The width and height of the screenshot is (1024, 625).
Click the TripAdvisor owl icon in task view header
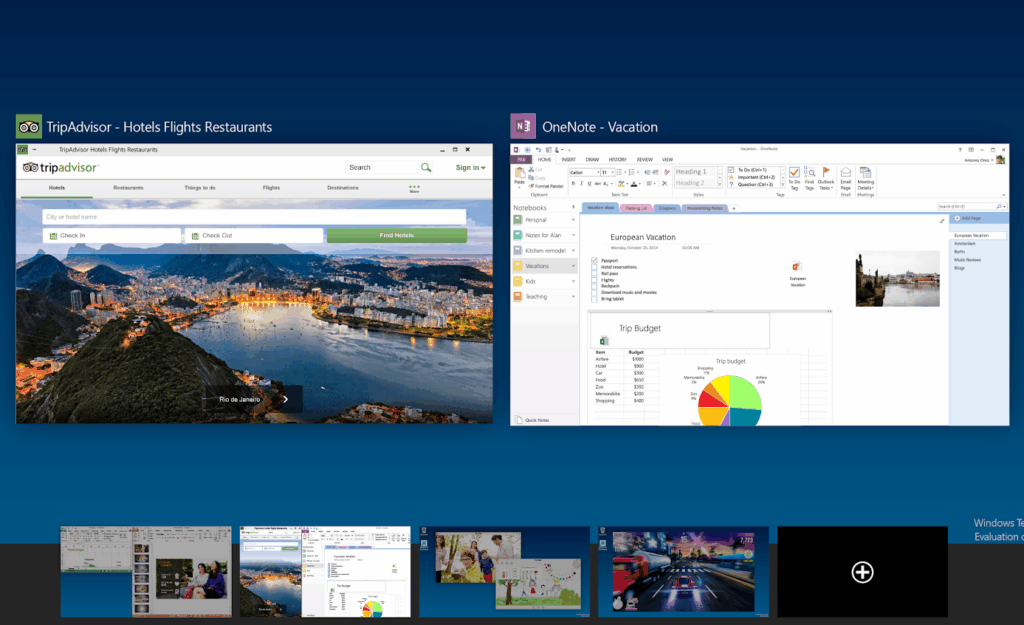pos(29,127)
